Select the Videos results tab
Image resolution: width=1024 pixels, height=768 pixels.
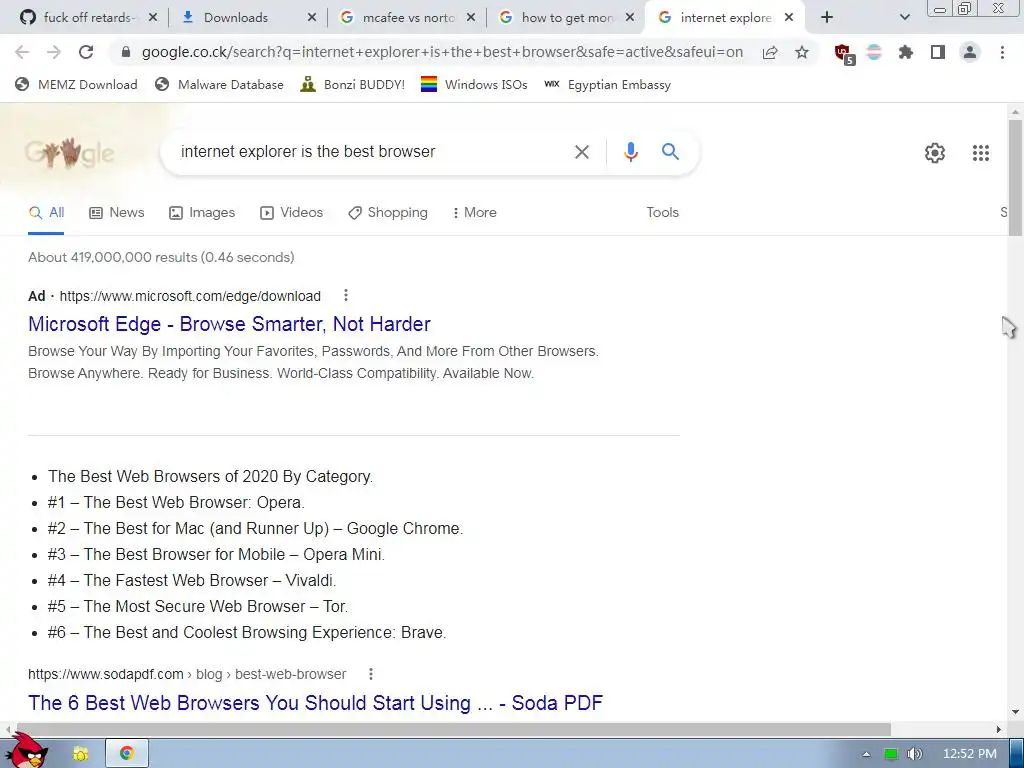point(291,213)
